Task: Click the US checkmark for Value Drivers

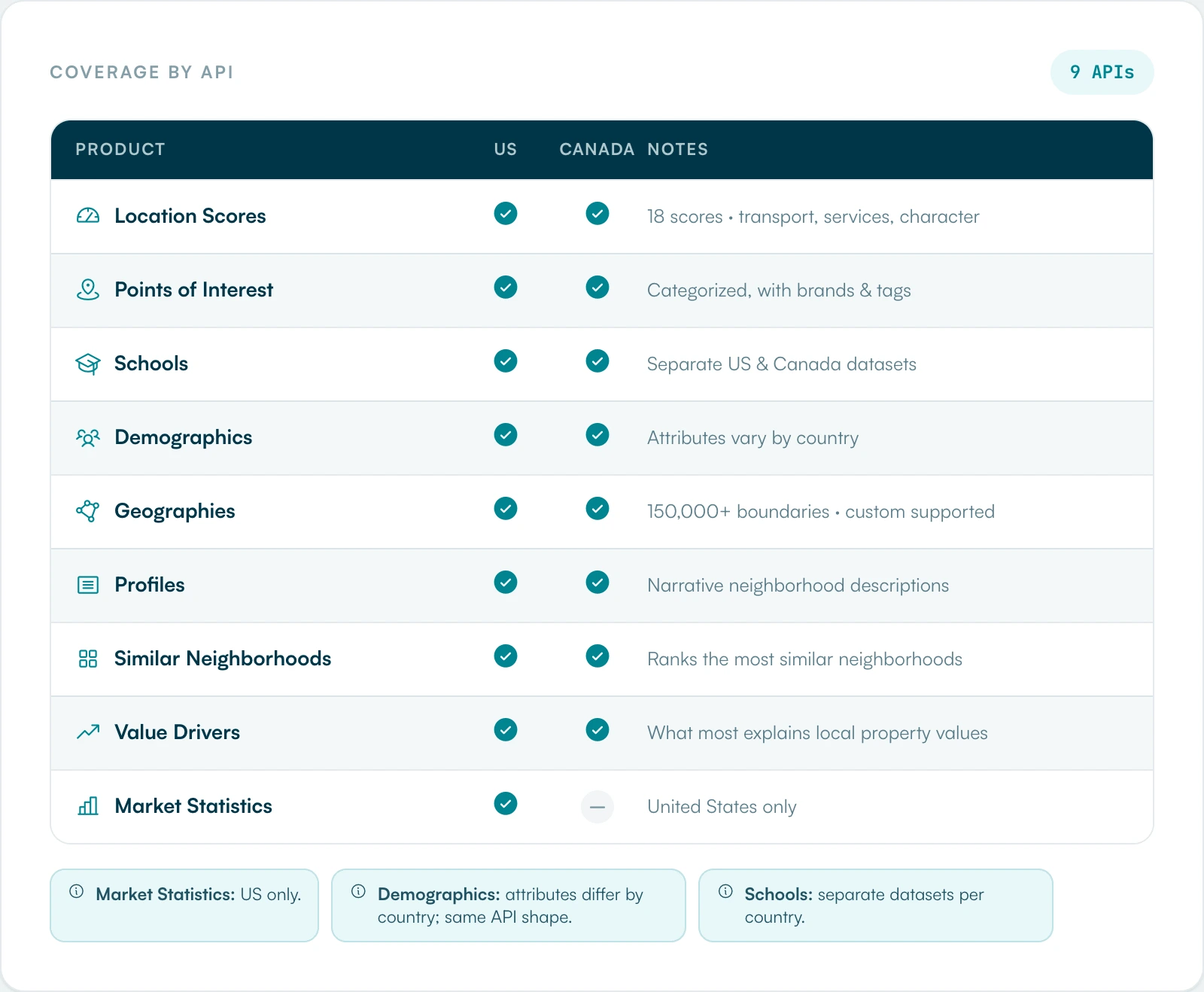Action: pos(506,730)
